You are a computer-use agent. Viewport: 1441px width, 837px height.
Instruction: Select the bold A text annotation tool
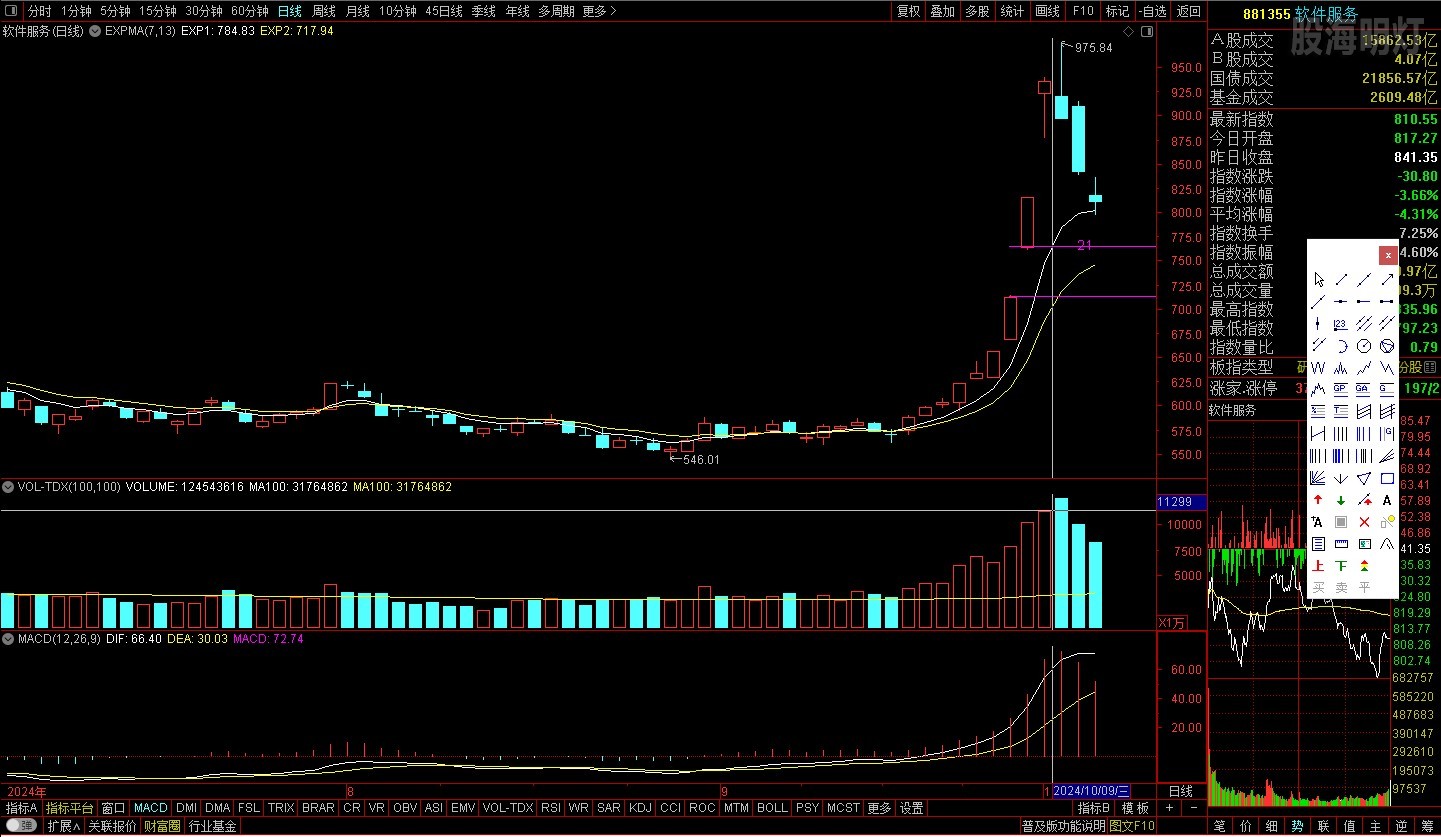pos(1387,500)
